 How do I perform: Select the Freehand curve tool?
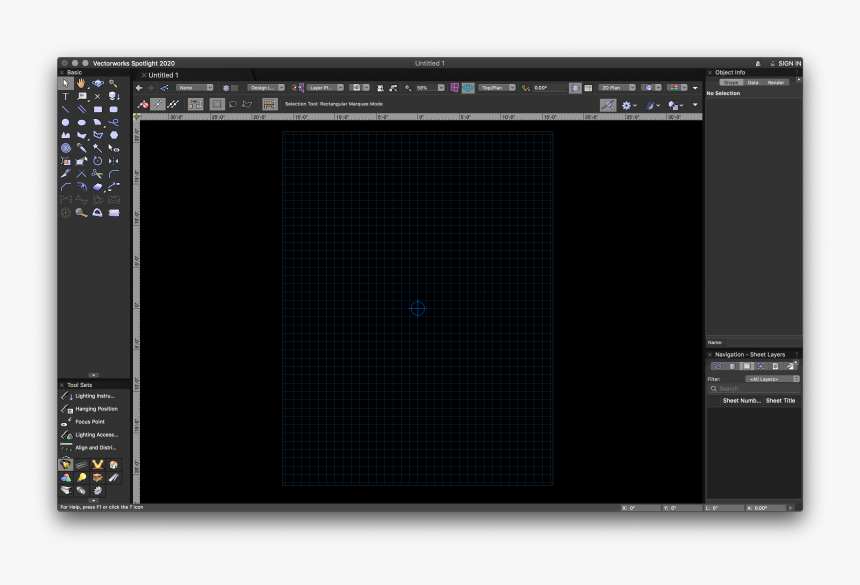coord(114,122)
